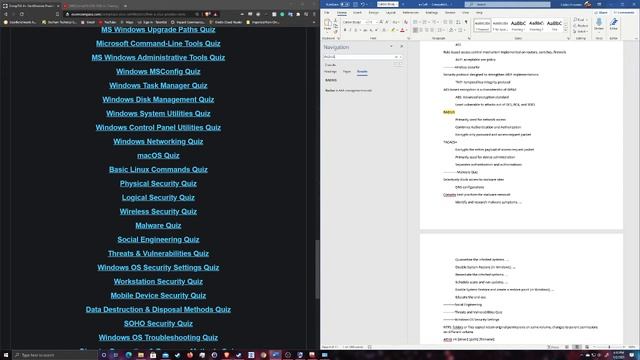Toggle Show/Hide paragraph marks in Word
The width and height of the screenshot is (640, 360).
(466, 22)
